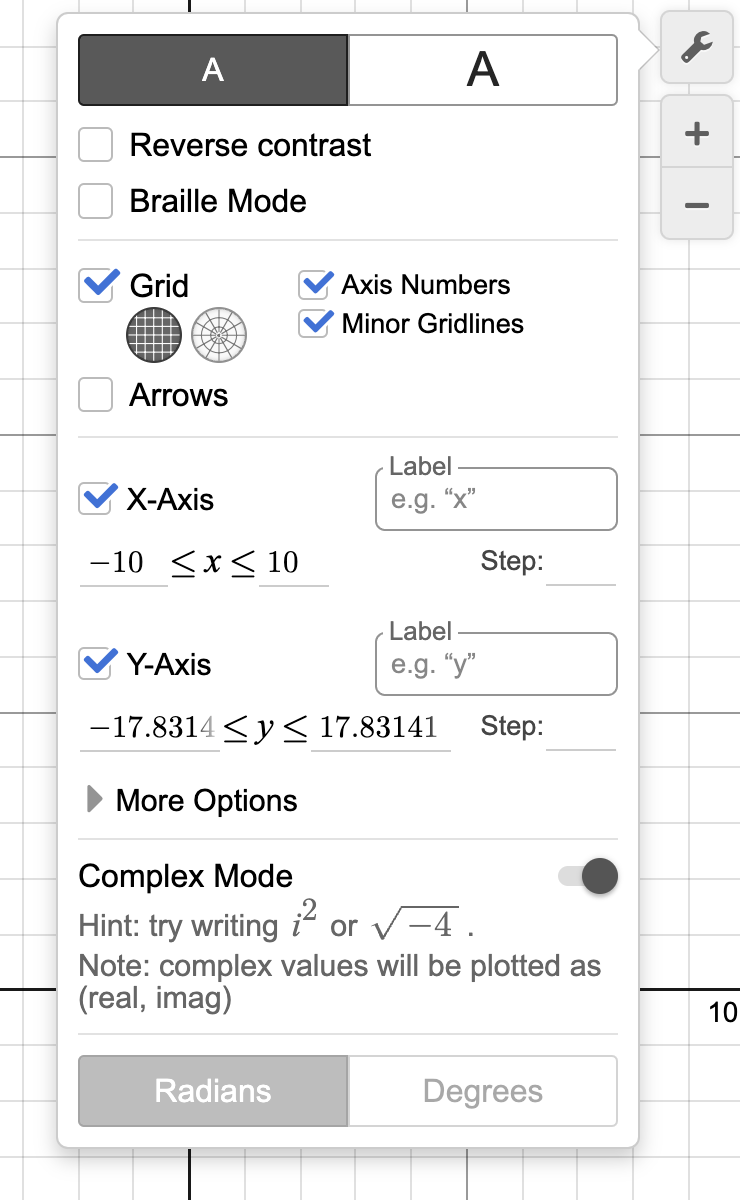Zoom out using the minus button
This screenshot has width=740, height=1200.
[x=696, y=203]
